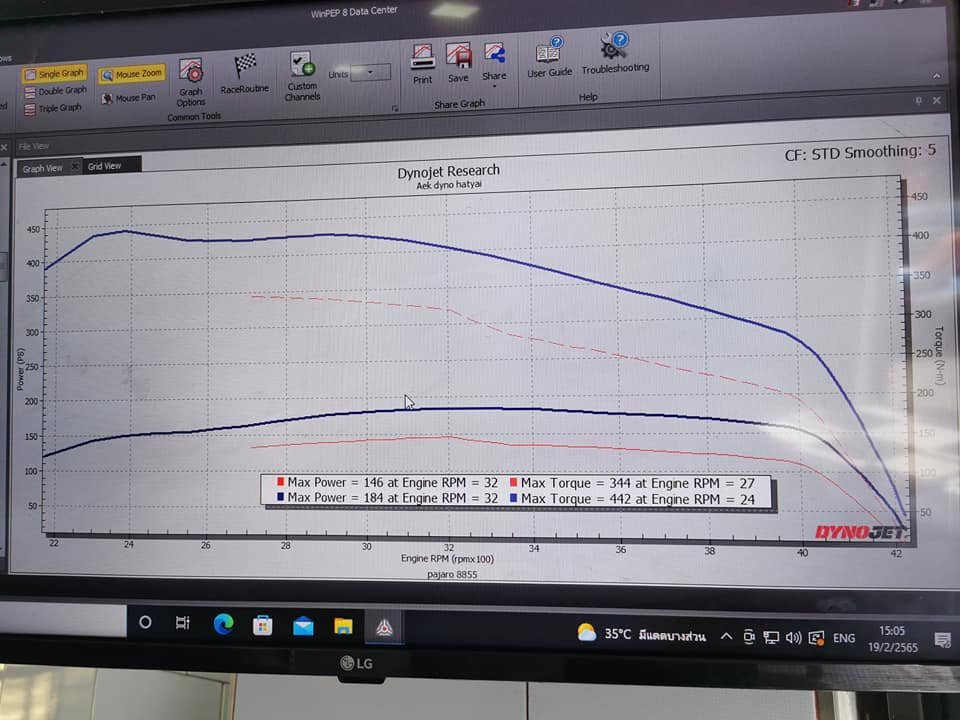Print the dyno graph
This screenshot has height=720, width=960.
pyautogui.click(x=423, y=63)
